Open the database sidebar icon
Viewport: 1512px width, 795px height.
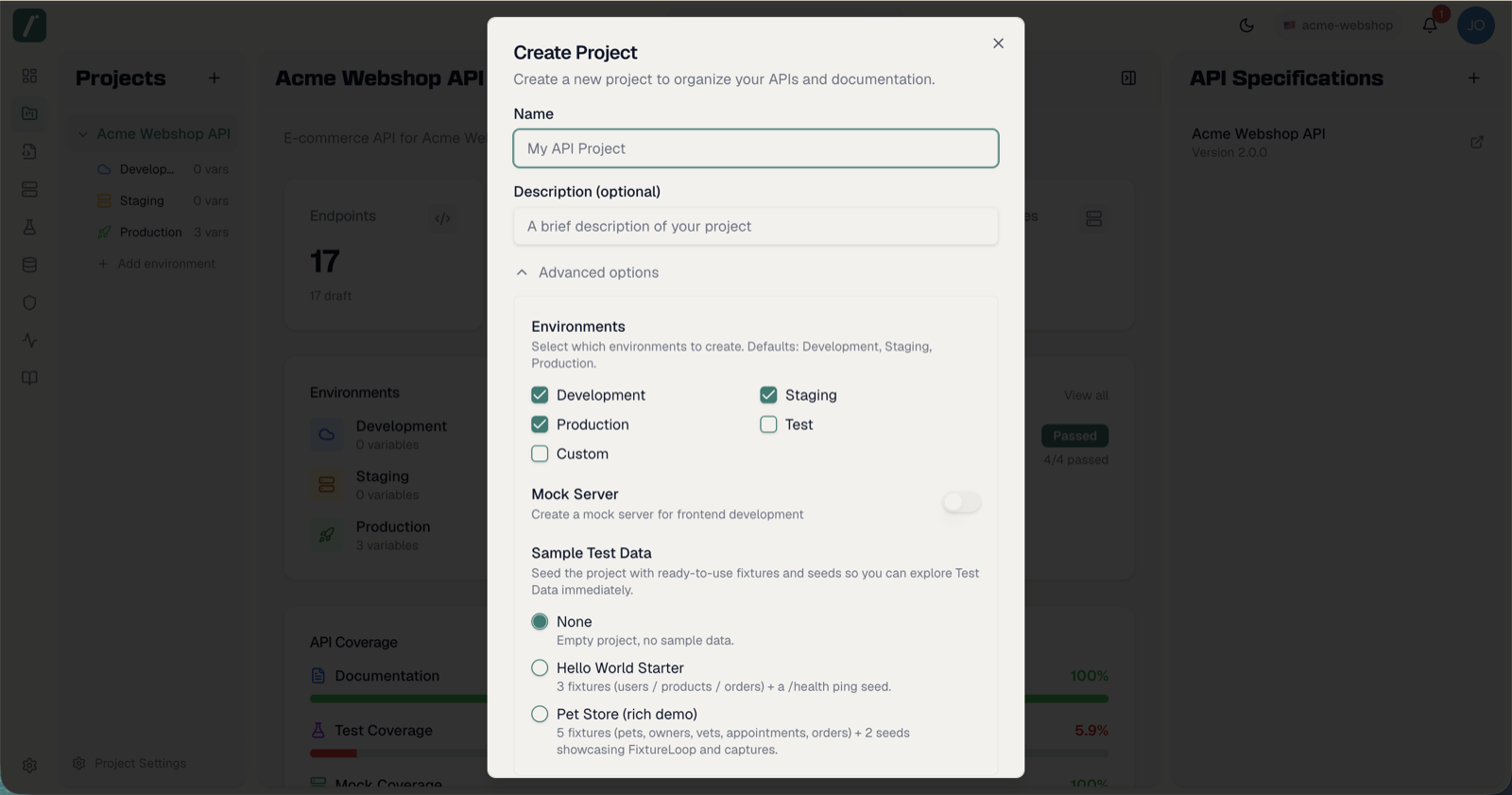click(x=29, y=266)
